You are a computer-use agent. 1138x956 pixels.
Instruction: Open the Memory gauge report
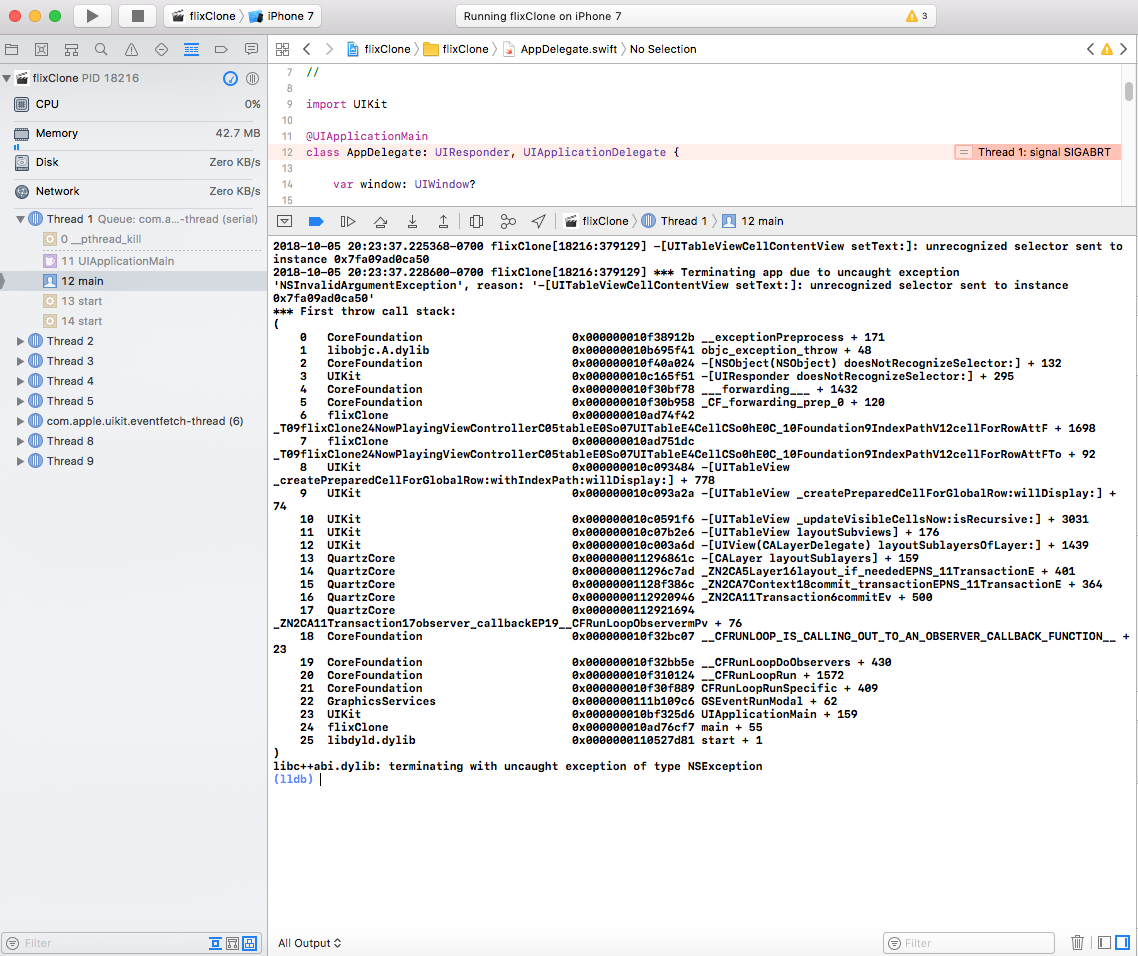click(x=134, y=134)
